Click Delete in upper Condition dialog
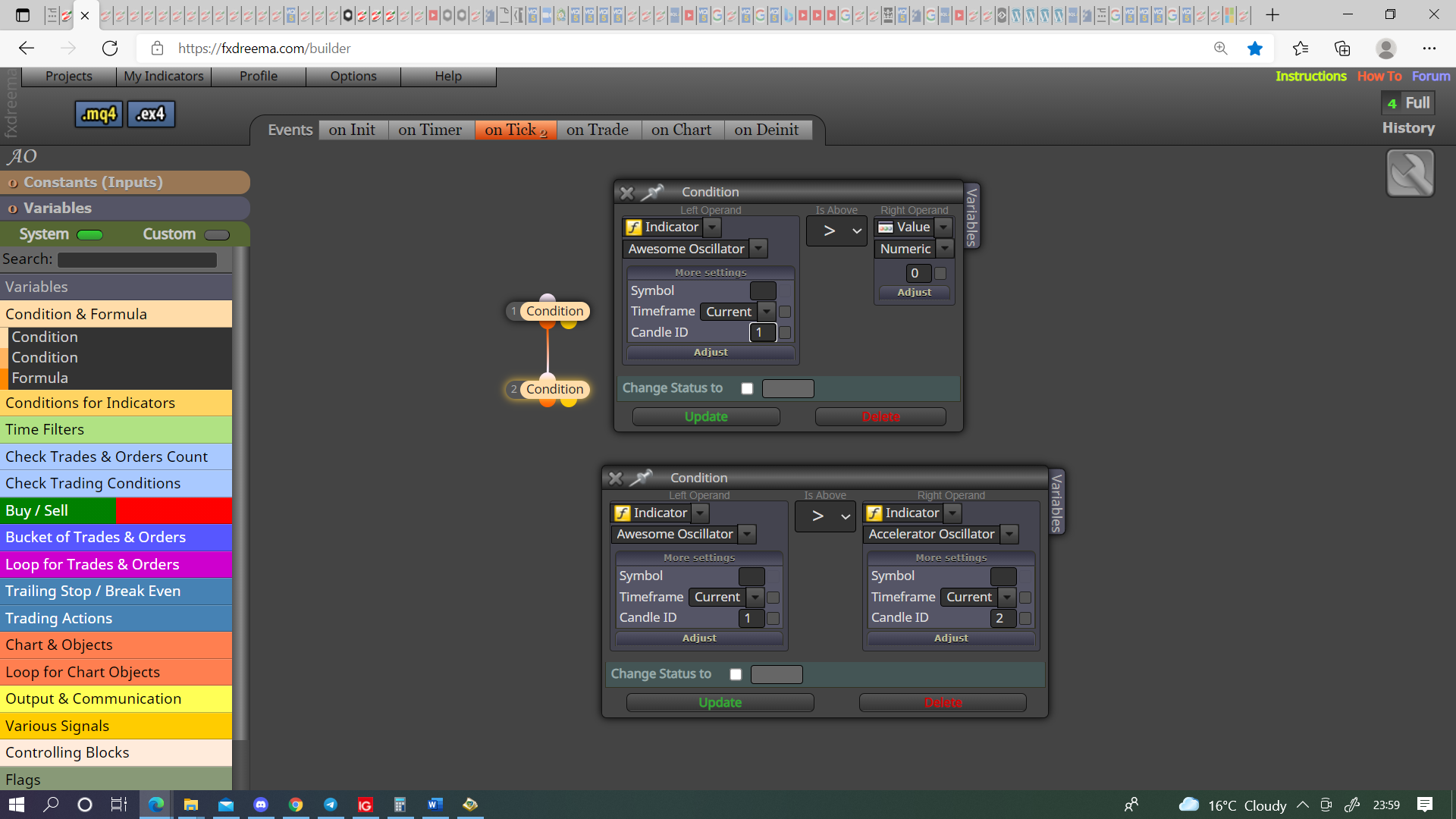This screenshot has height=819, width=1456. [880, 417]
